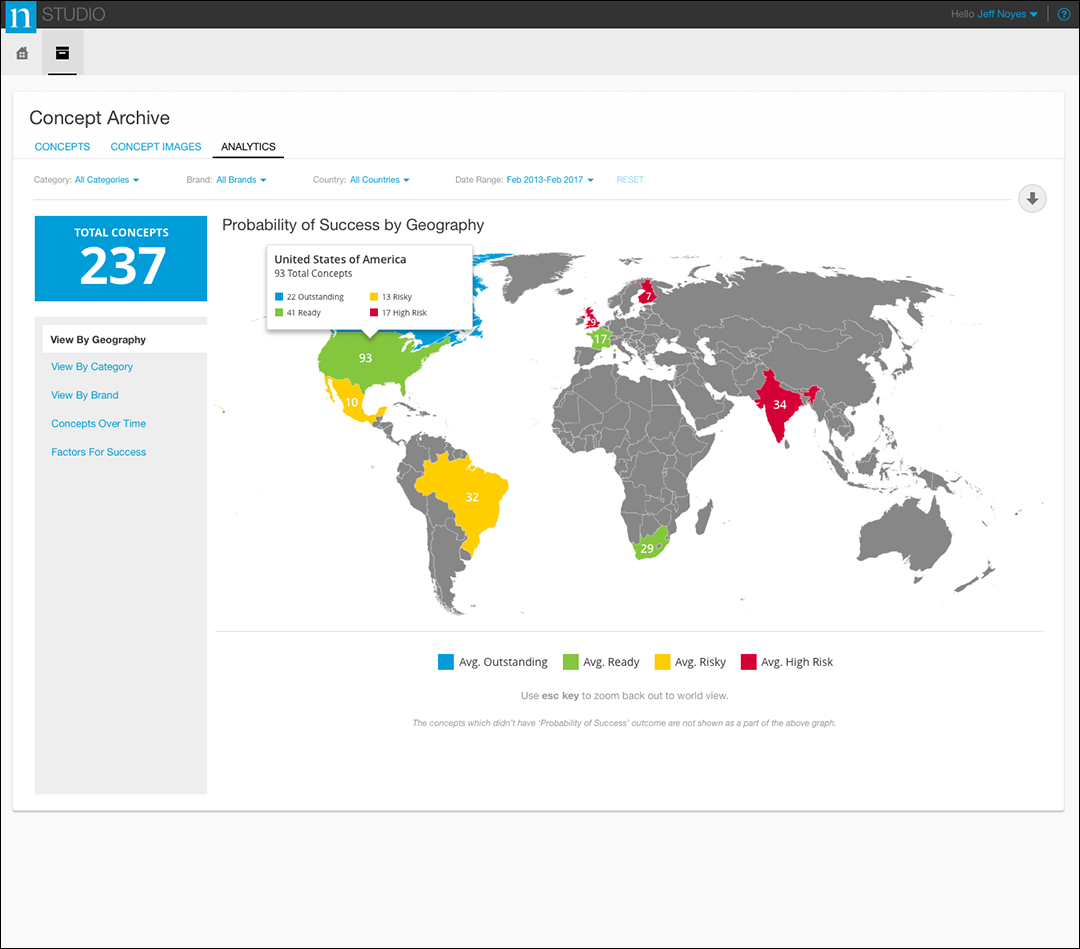Click the 'Concept Archive' heading
1080x949 pixels.
click(x=100, y=118)
